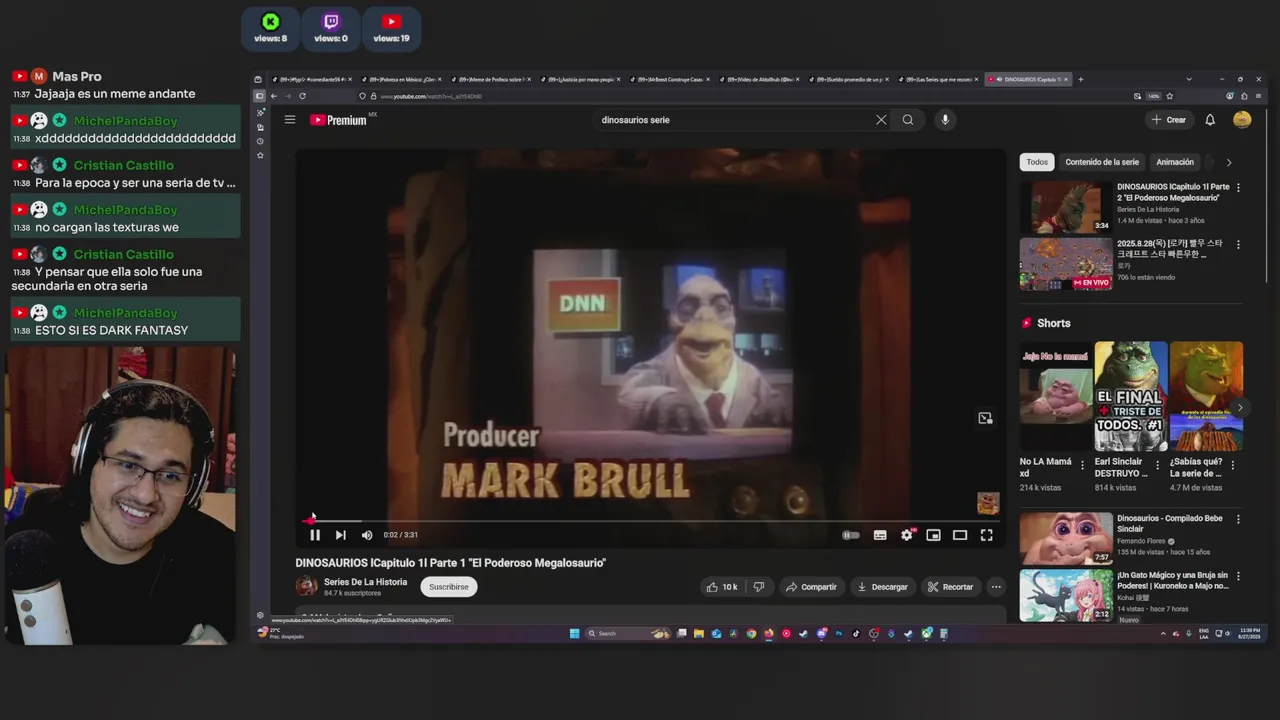Open Windows Start menu
The height and width of the screenshot is (720, 1280).
575,633
